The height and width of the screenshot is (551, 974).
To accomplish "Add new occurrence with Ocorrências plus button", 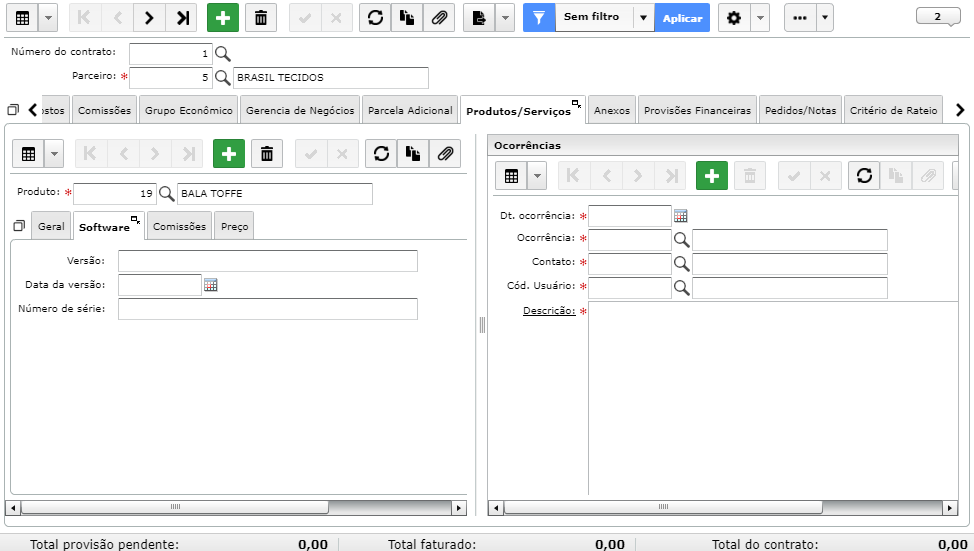I will (712, 176).
